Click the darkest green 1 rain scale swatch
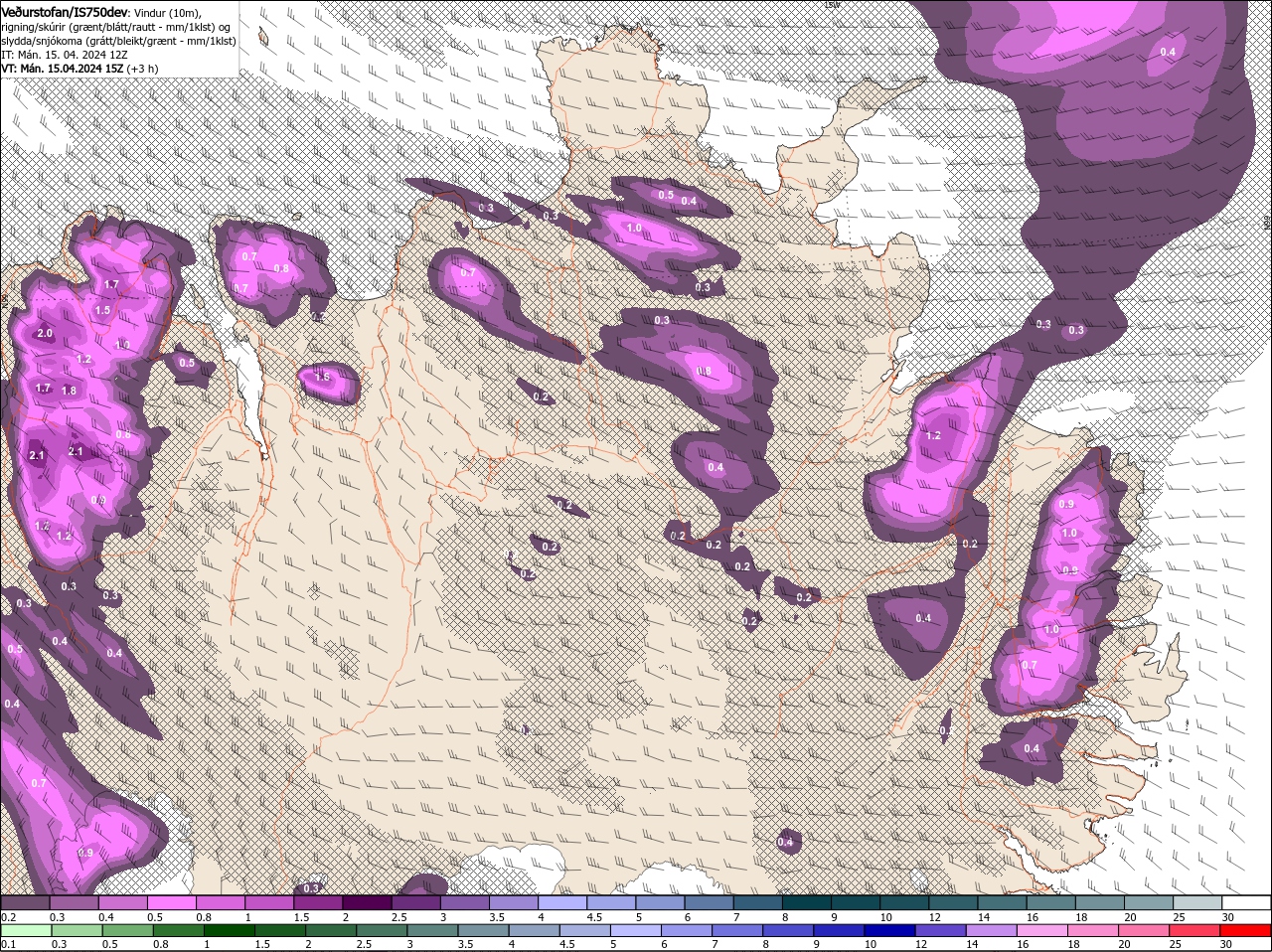Screen dimensions: 1272x952 [x=229, y=930]
